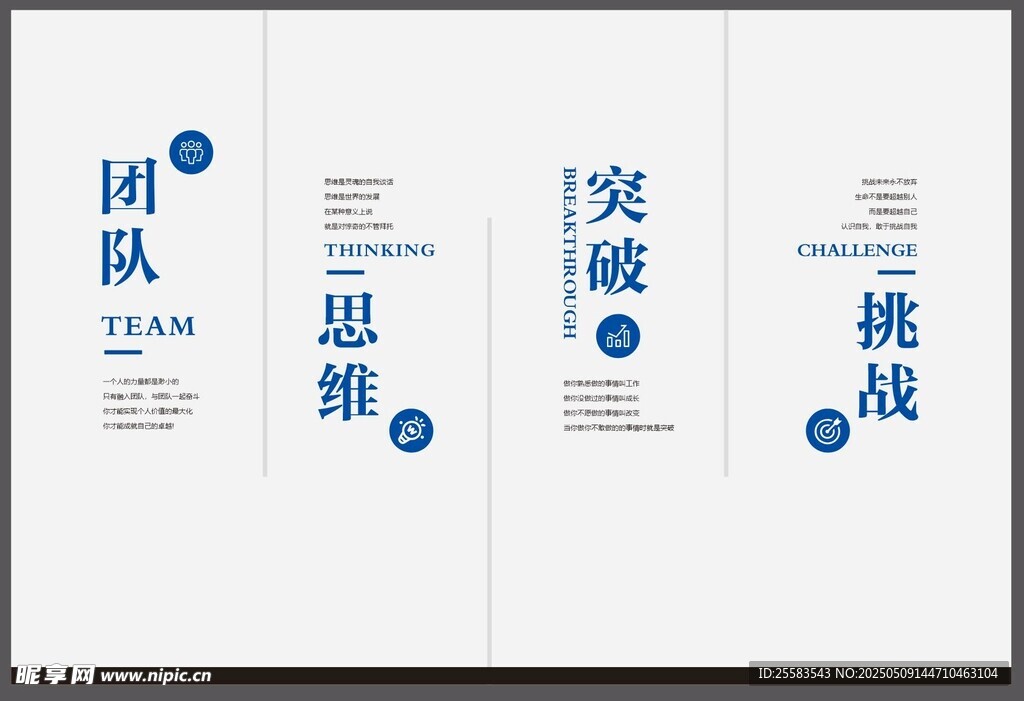Screen dimensions: 1024x701
Task: Select the line 认识自我, 敢于挑战自我
Action: [x=879, y=227]
